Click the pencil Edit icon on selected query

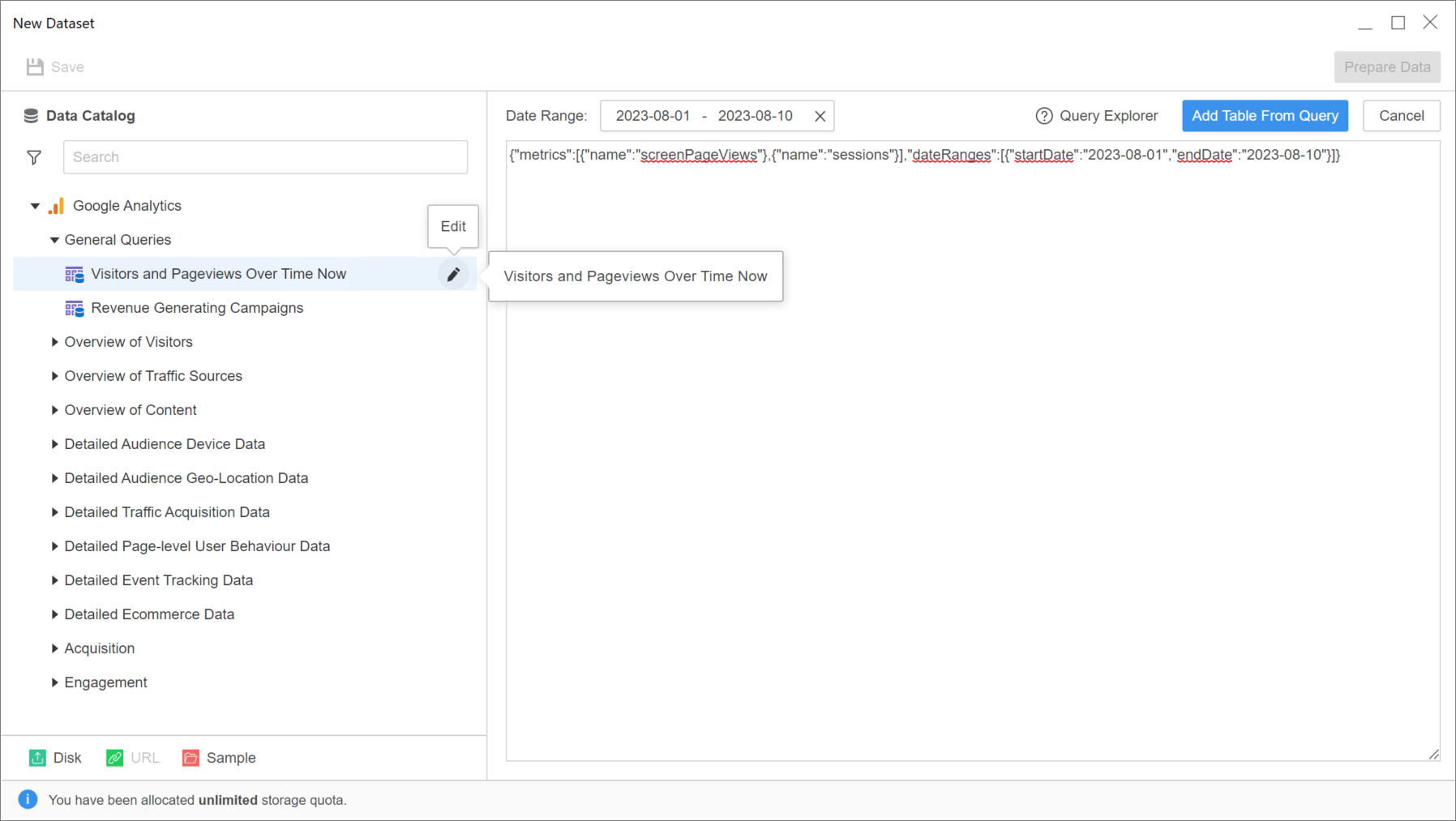[453, 275]
